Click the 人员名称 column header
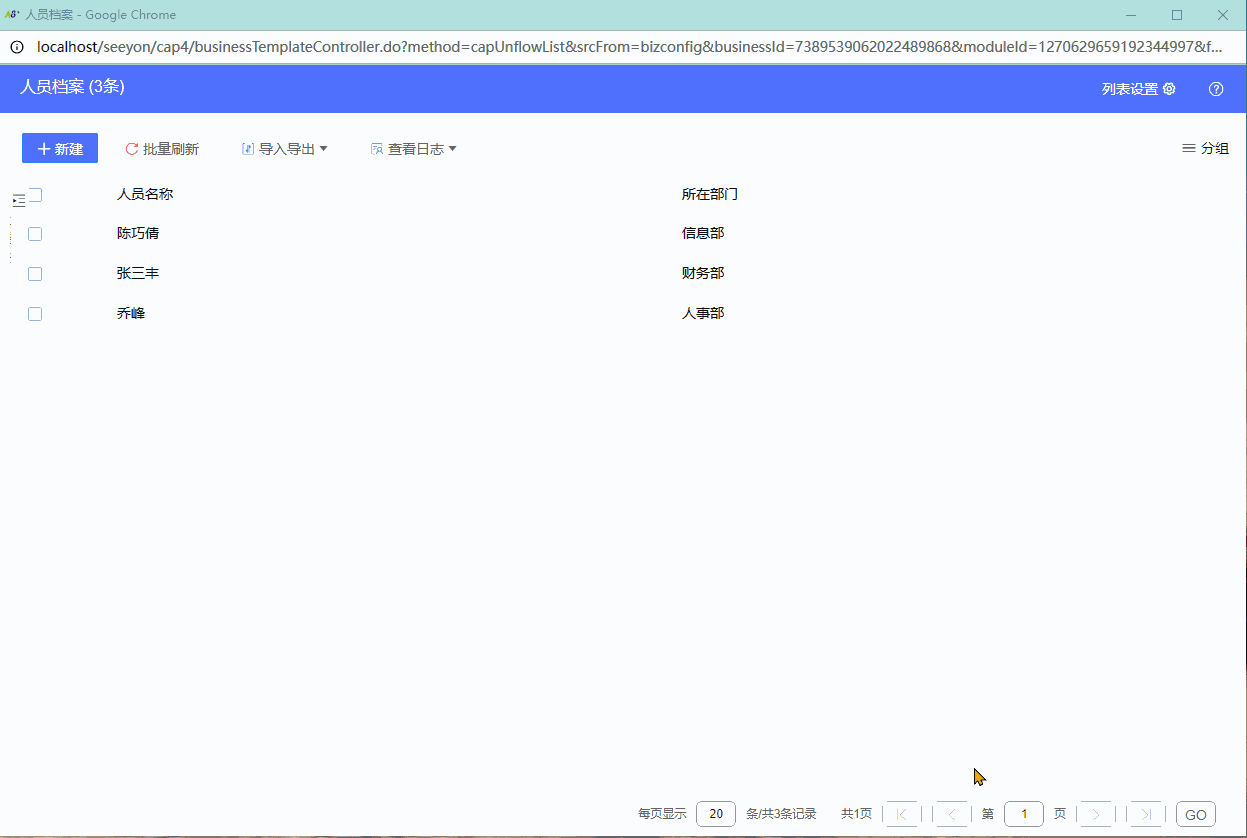The height and width of the screenshot is (838, 1247). 145,194
